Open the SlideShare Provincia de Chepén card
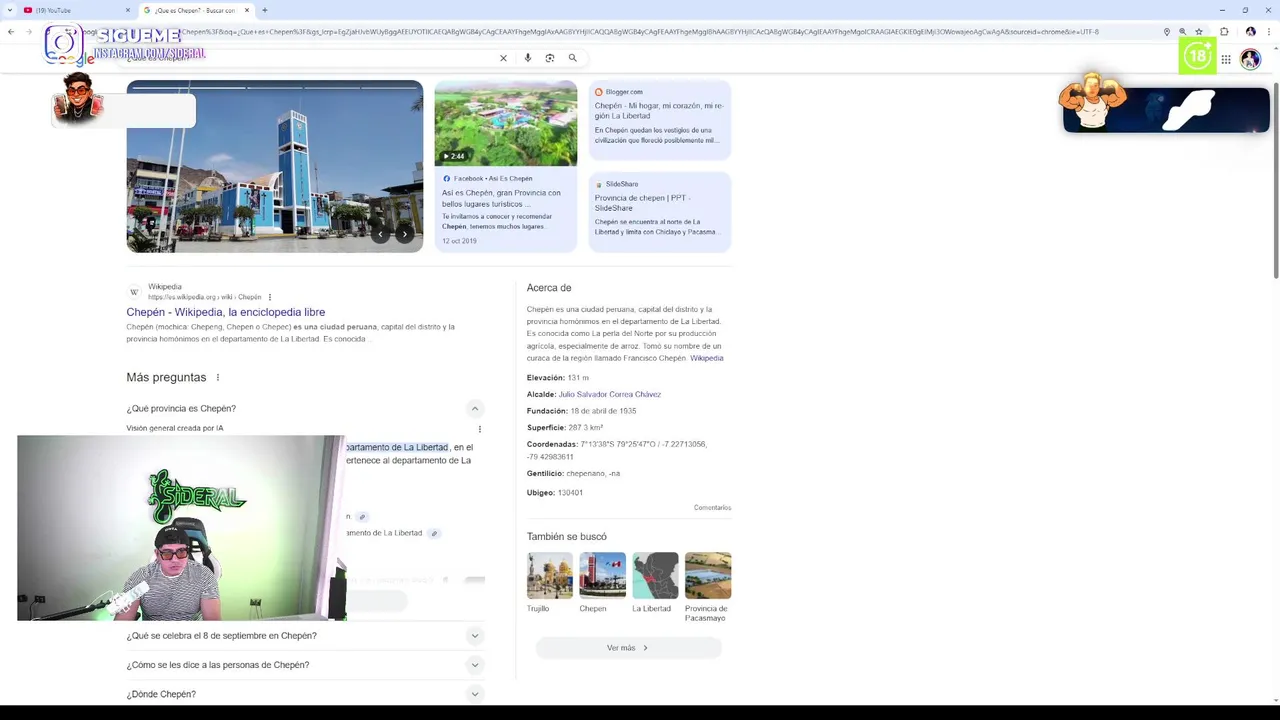 click(660, 211)
